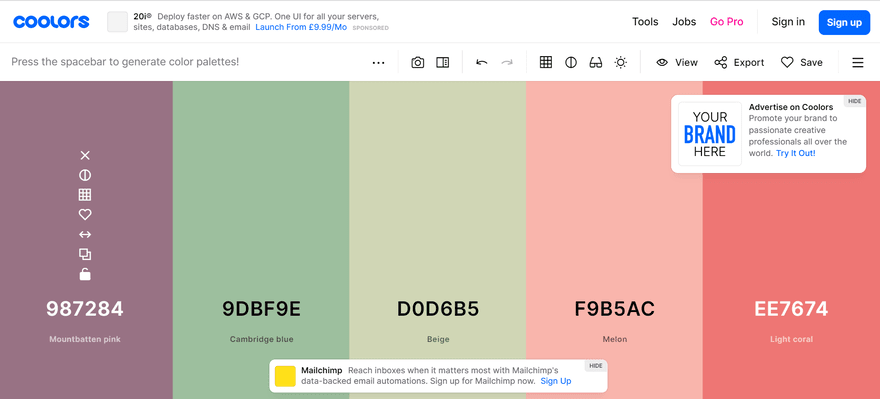Click the Melon color name
The image size is (880, 399).
[x=615, y=340]
